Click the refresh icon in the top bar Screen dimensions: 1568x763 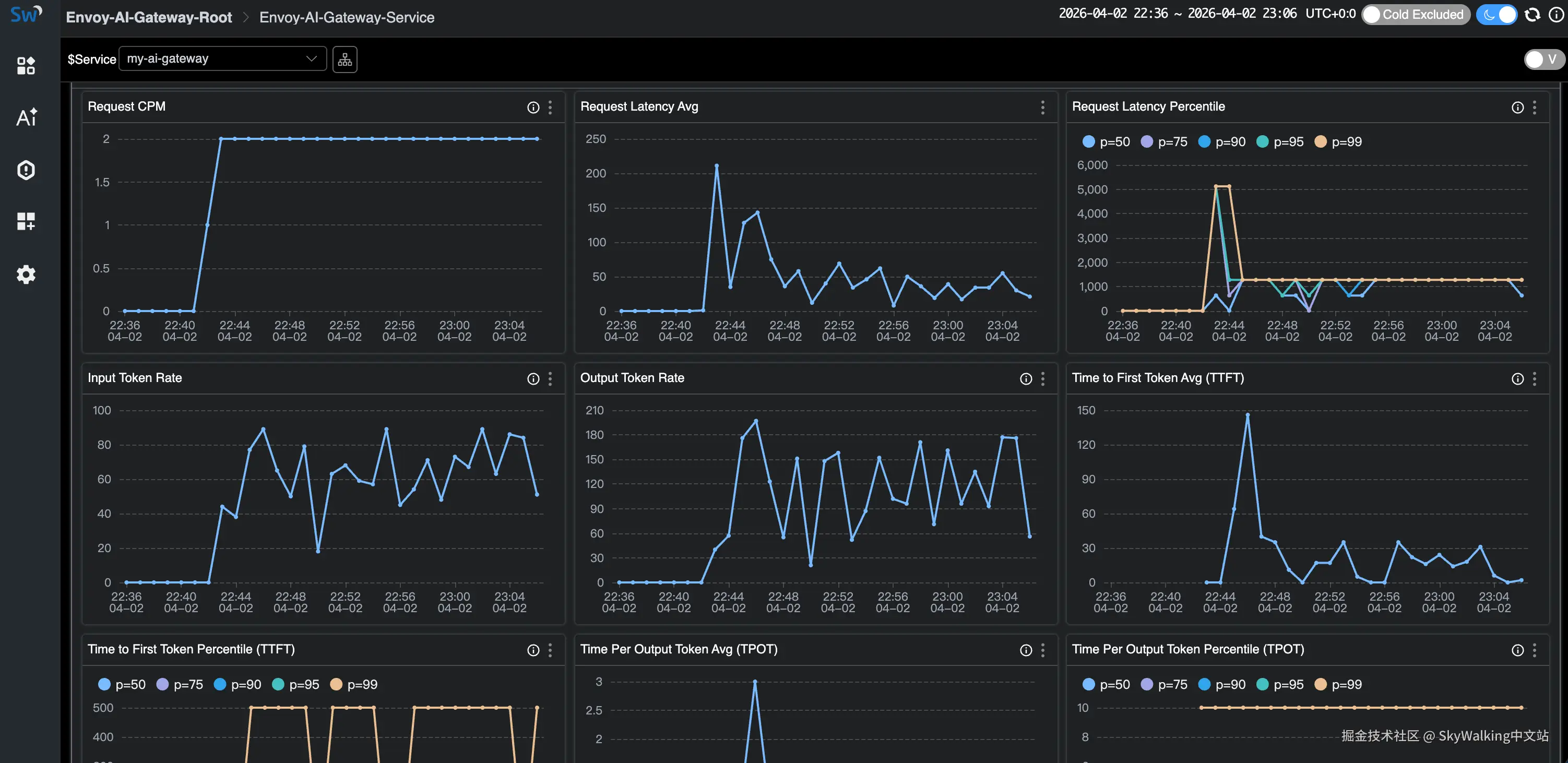[x=1531, y=15]
